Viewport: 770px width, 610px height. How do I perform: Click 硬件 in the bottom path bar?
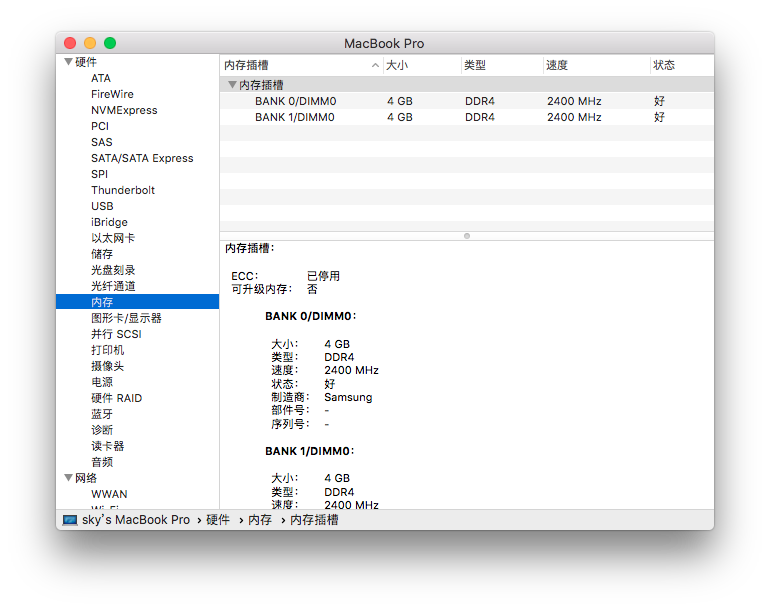click(218, 520)
